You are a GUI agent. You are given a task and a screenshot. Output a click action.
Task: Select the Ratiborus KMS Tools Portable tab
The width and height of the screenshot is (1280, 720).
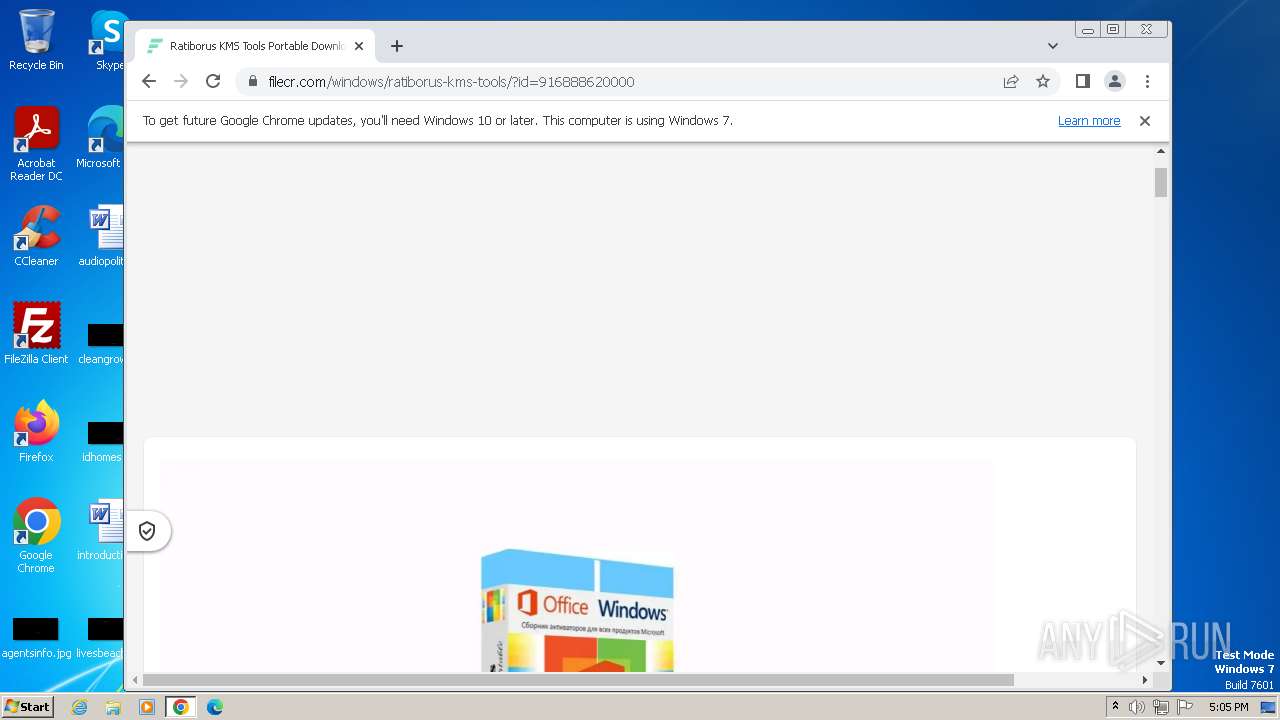pyautogui.click(x=255, y=46)
